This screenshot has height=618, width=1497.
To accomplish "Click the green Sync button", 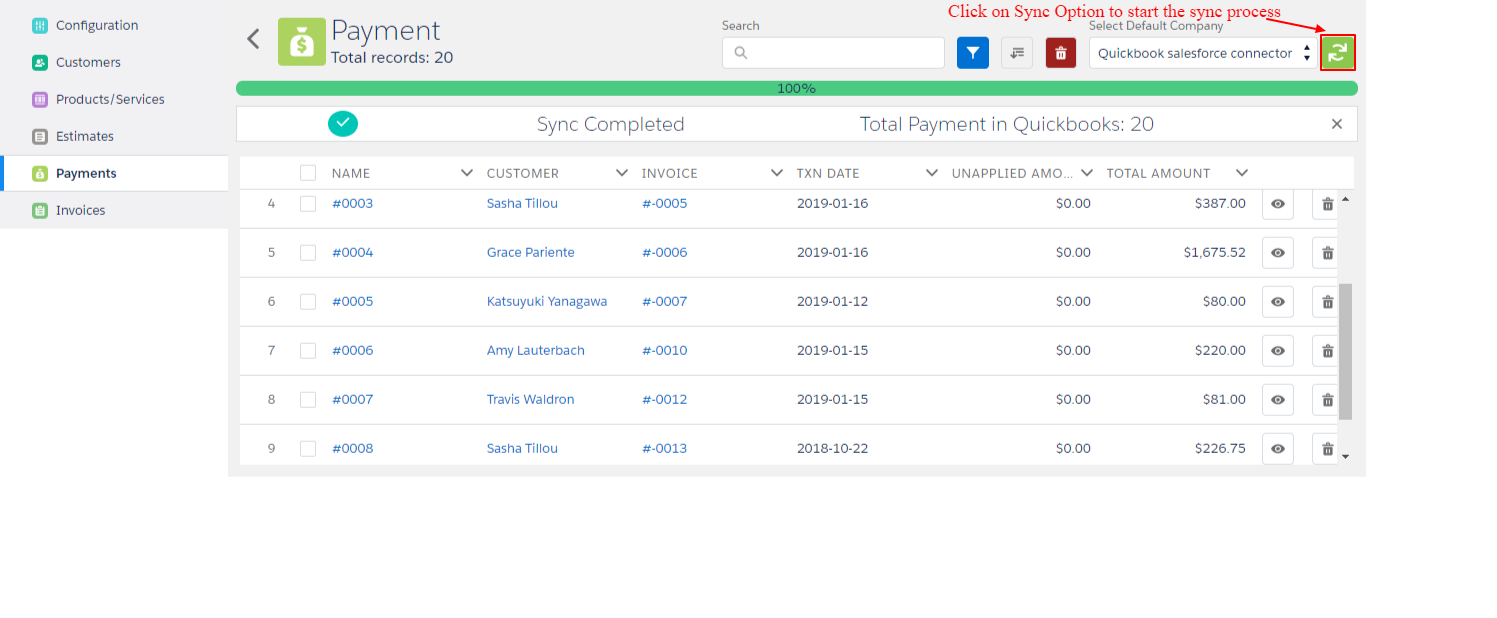I will point(1338,53).
